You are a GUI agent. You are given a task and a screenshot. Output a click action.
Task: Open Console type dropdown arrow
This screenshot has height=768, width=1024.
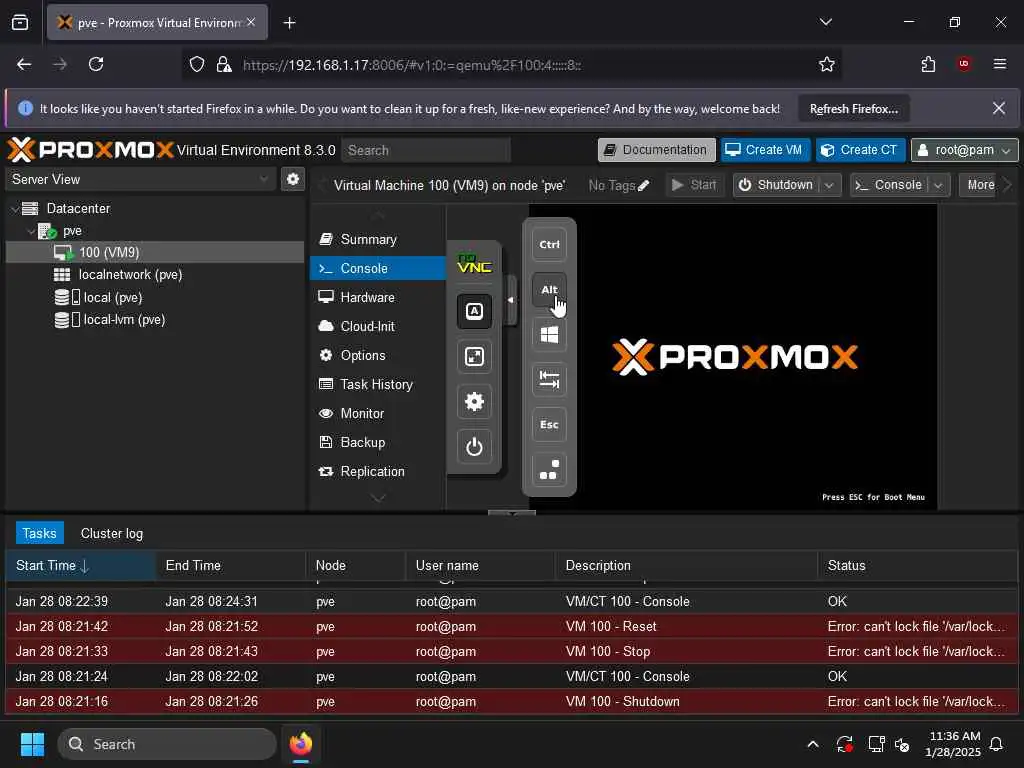938,185
